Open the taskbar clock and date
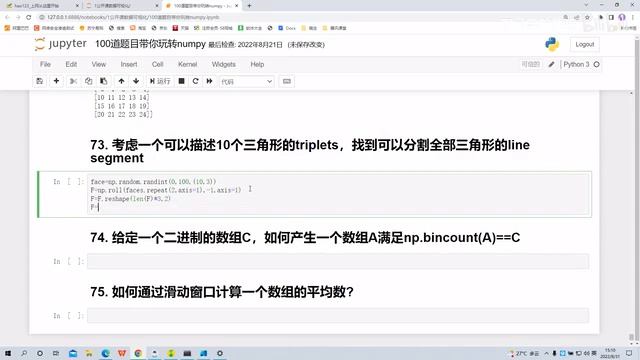The image size is (640, 360). (x=610, y=353)
